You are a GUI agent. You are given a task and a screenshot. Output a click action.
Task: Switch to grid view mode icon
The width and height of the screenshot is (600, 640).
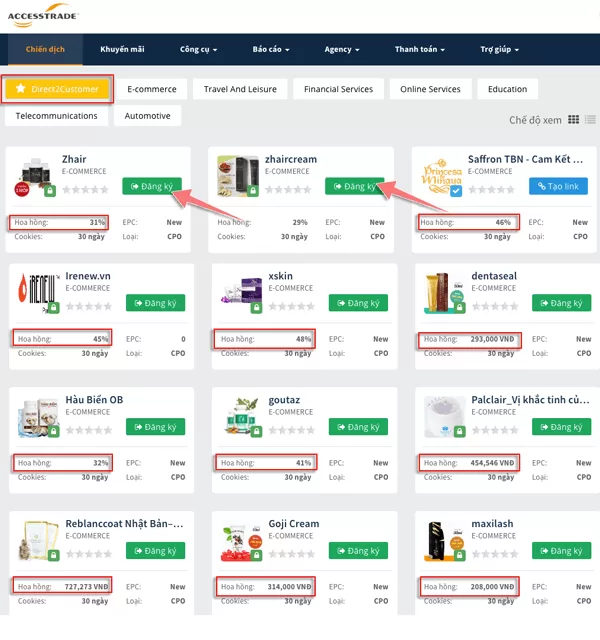point(573,120)
